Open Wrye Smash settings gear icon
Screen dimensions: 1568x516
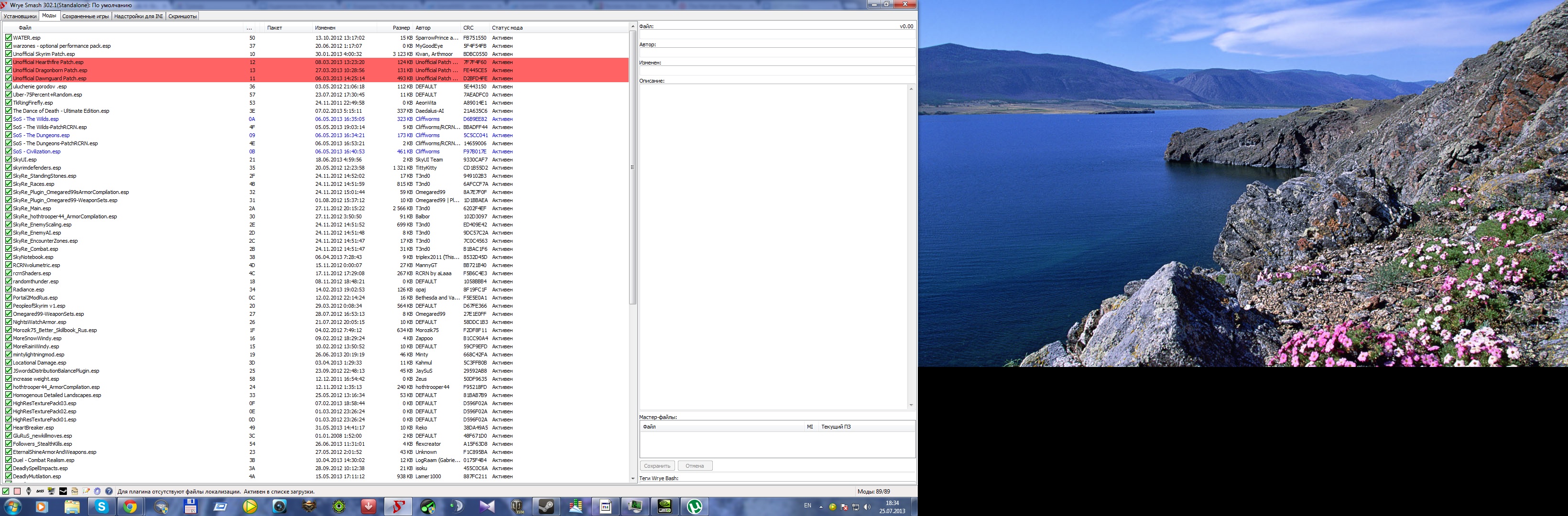pyautogui.click(x=98, y=491)
